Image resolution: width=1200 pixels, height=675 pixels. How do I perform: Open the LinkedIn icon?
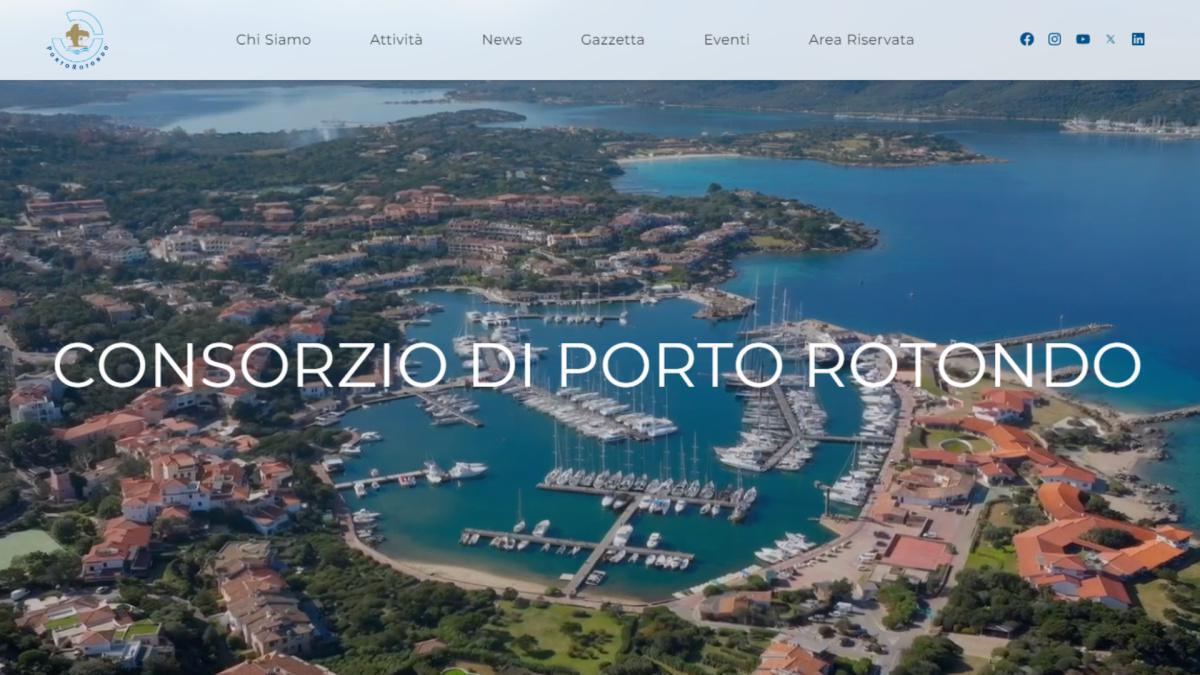[1138, 39]
